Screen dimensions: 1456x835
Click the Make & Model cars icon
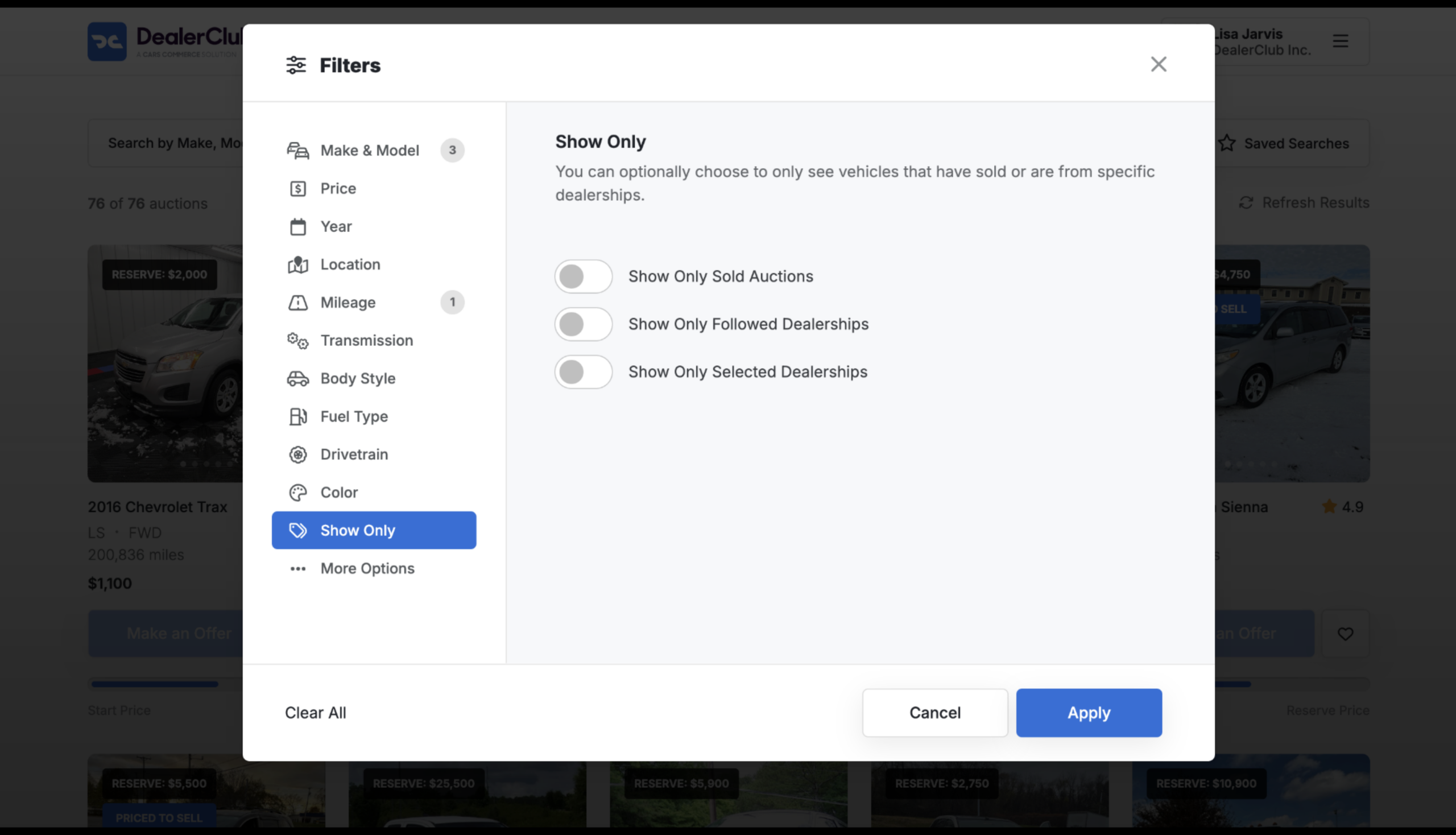(297, 150)
